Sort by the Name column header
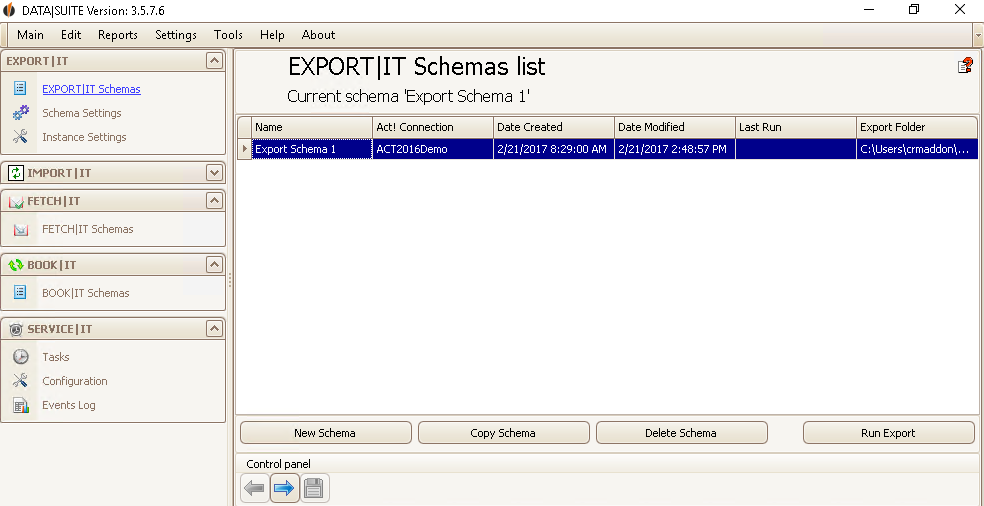The image size is (984, 506). (312, 127)
